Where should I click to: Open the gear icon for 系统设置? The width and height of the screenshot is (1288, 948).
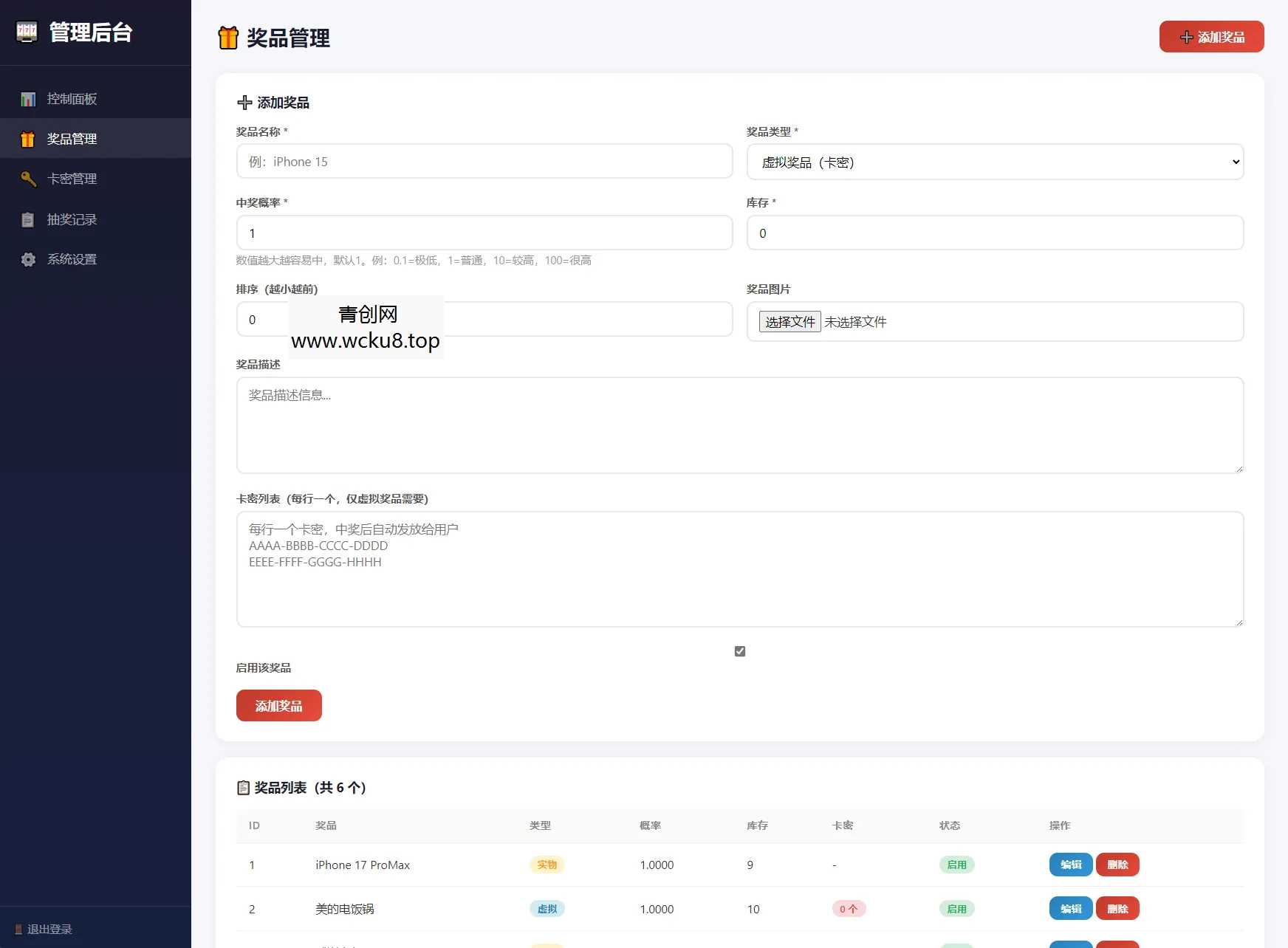pyautogui.click(x=28, y=259)
